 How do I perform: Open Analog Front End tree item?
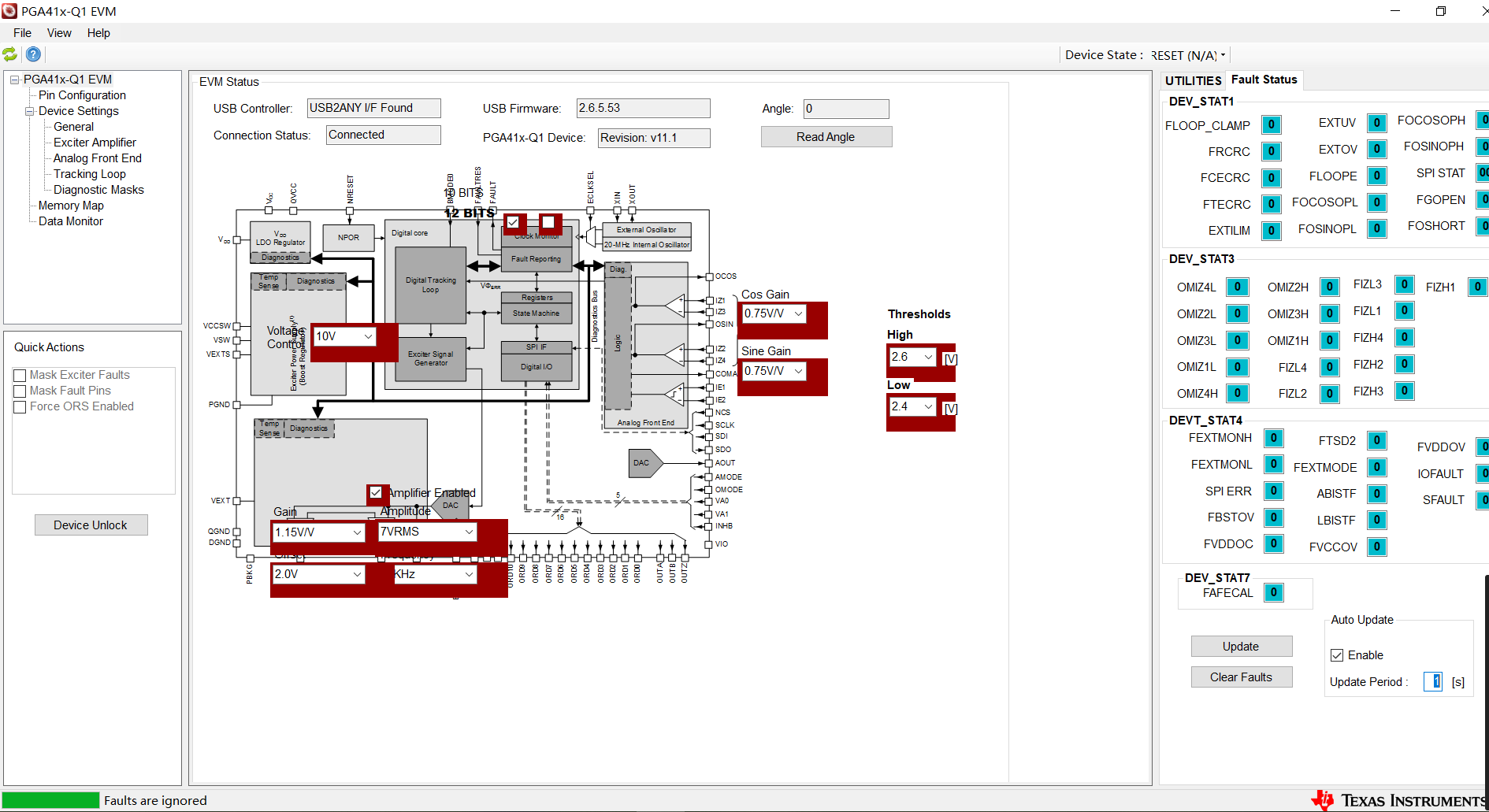(x=97, y=158)
